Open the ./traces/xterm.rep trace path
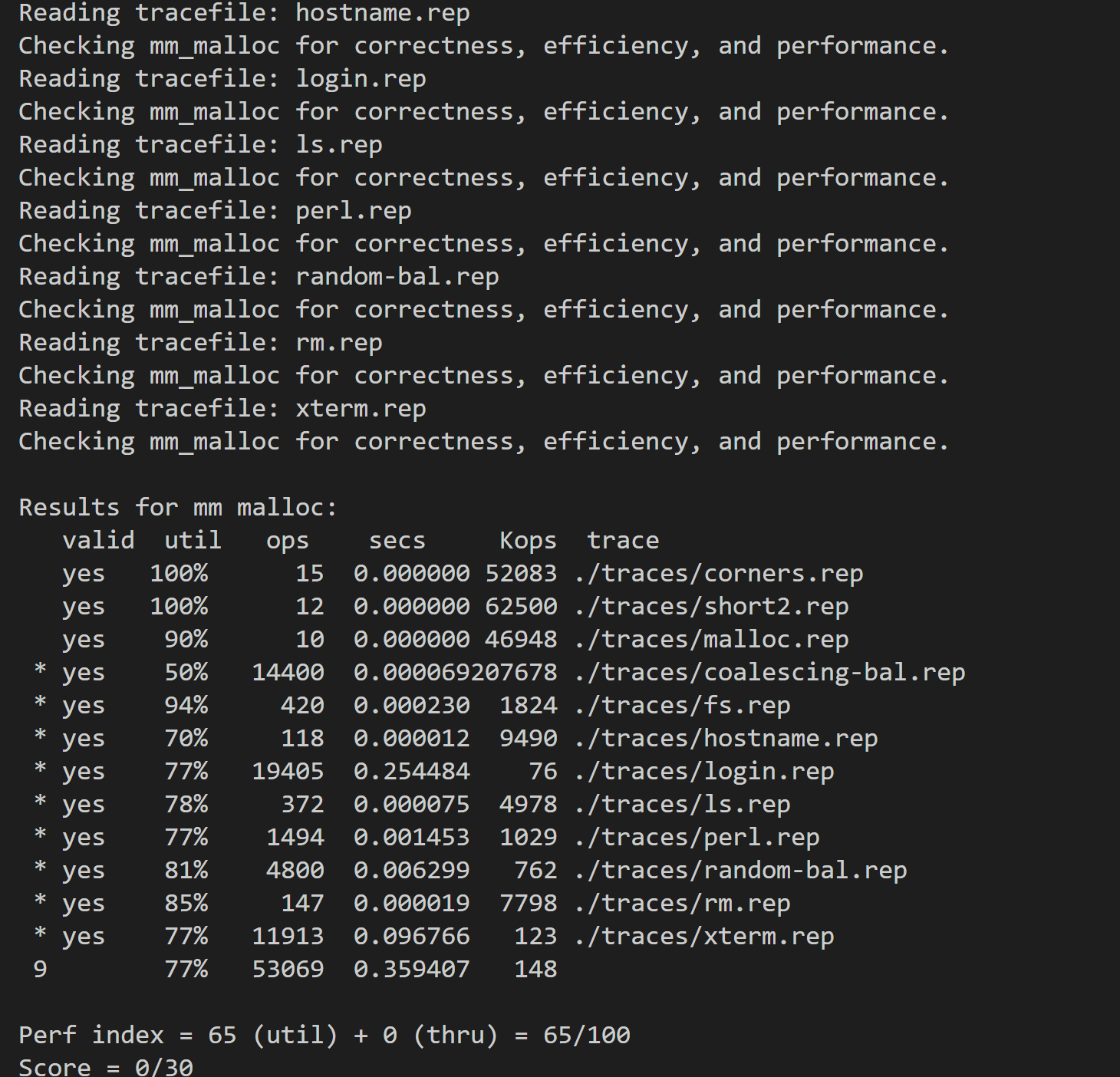1120x1077 pixels. [x=704, y=937]
